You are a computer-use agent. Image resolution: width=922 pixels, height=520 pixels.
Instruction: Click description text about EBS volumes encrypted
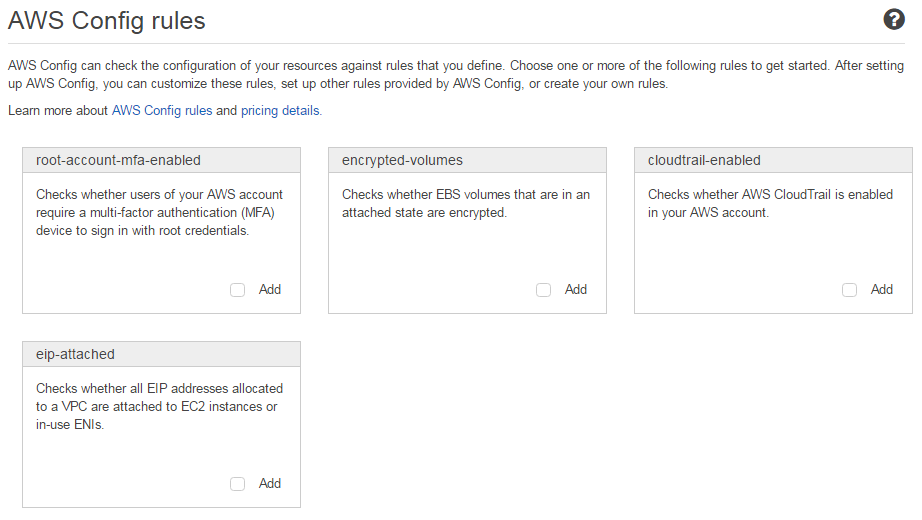click(466, 204)
